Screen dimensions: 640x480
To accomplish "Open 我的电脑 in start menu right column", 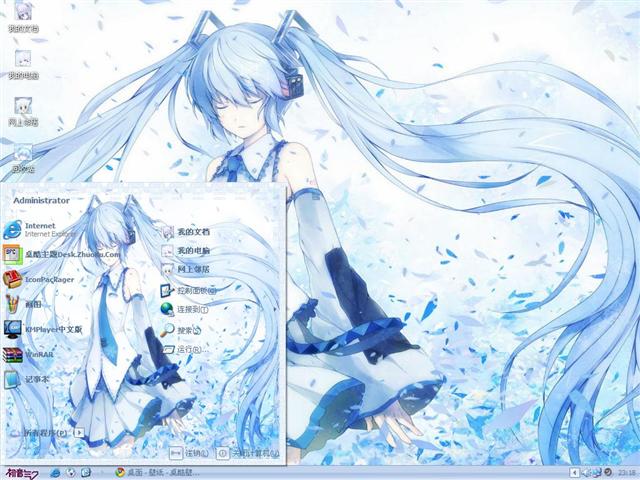I will pyautogui.click(x=186, y=251).
